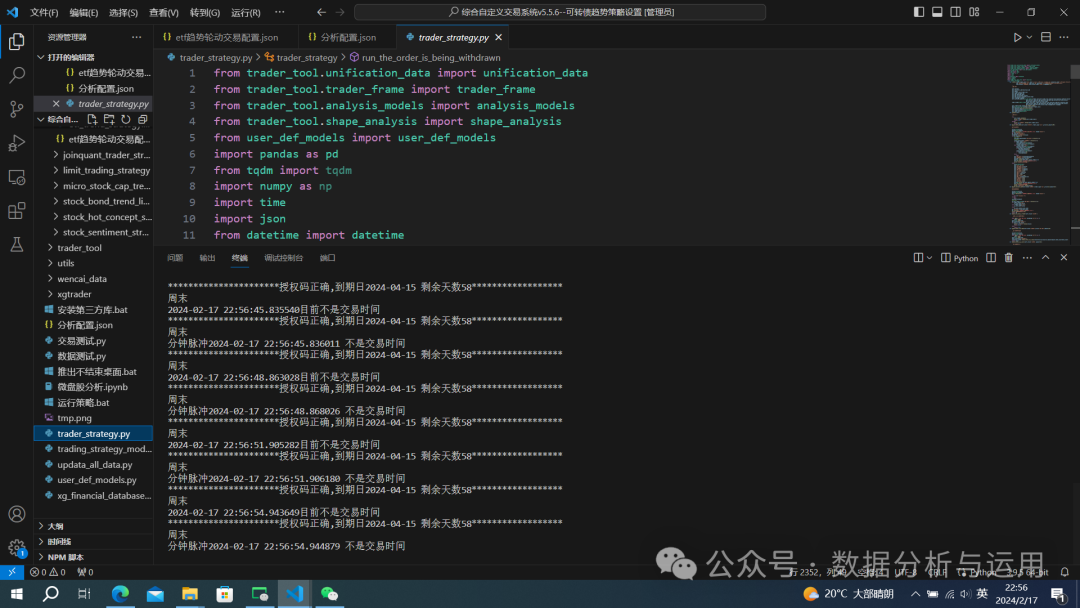Screen dimensions: 1080x608
Task: Open the Run and Debug view
Action: [17, 143]
